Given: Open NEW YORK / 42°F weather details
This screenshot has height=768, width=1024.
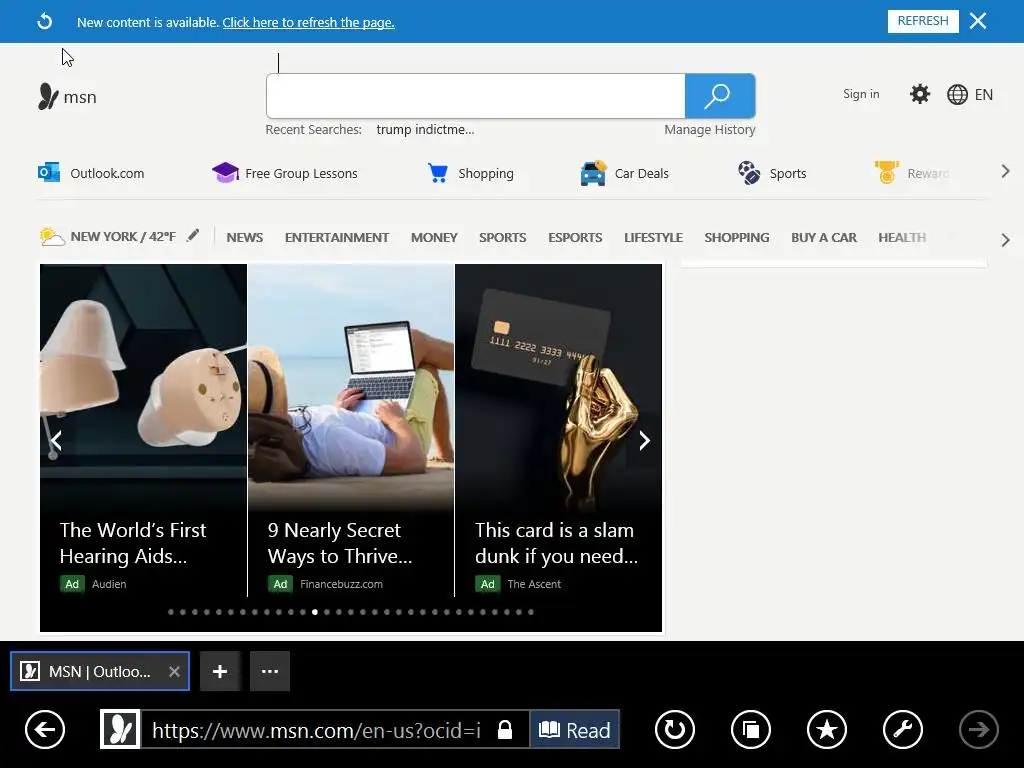Looking at the screenshot, I should (123, 236).
